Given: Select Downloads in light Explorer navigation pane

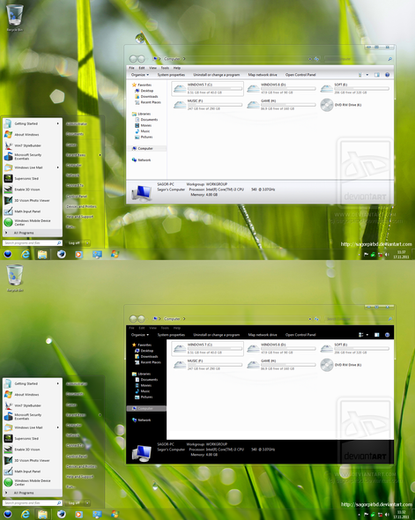Looking at the screenshot, I should (146, 96).
